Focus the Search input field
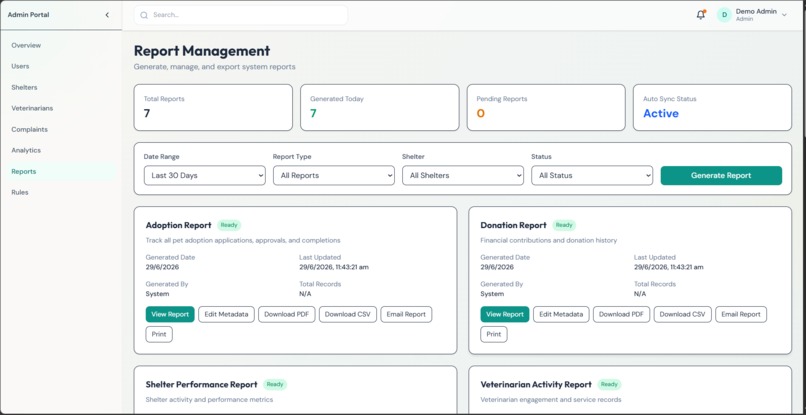 (241, 15)
